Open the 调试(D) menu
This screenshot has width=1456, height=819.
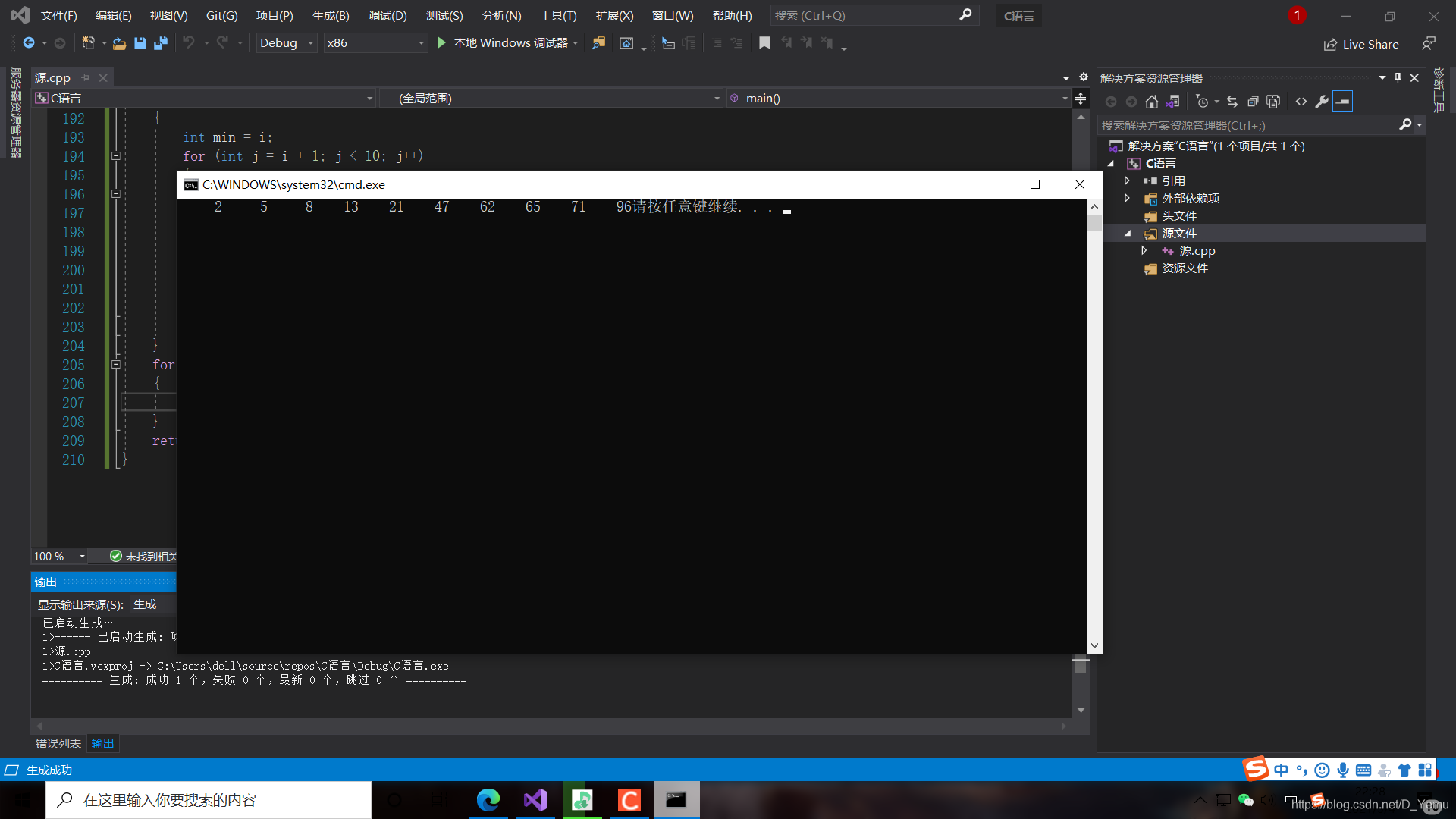pyautogui.click(x=387, y=15)
